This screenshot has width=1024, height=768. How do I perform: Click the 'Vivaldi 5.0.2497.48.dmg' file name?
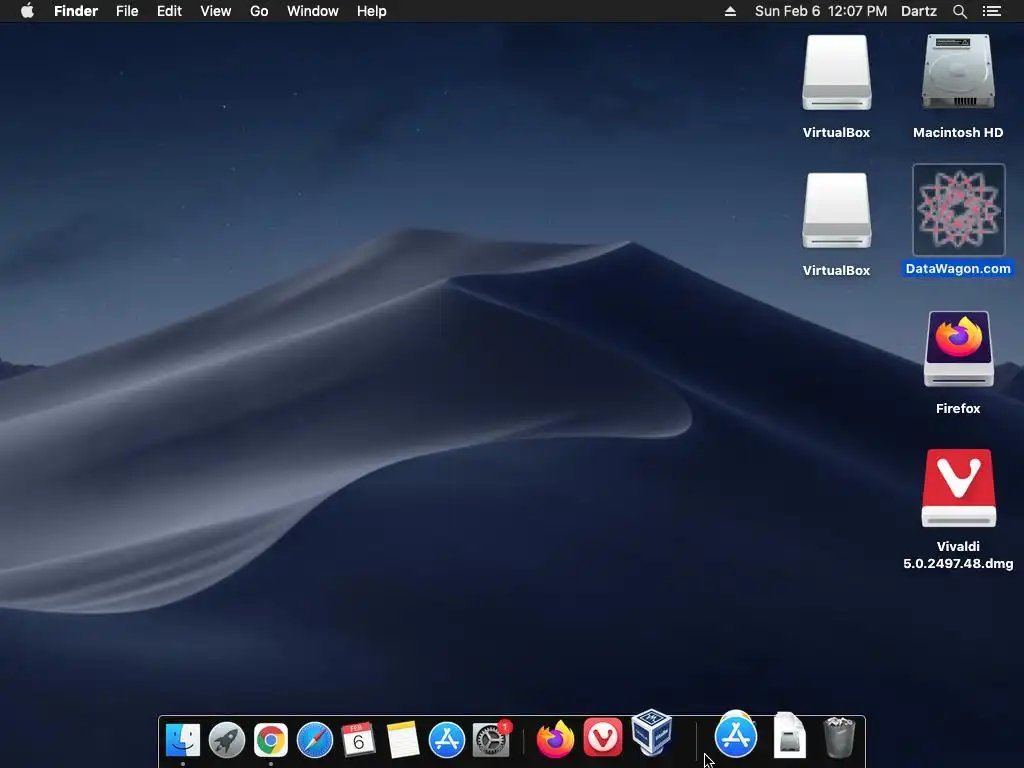click(958, 554)
